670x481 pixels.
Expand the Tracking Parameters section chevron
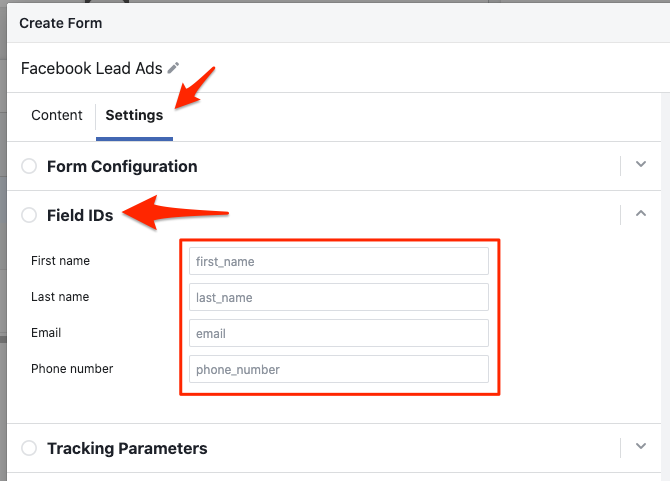click(642, 447)
